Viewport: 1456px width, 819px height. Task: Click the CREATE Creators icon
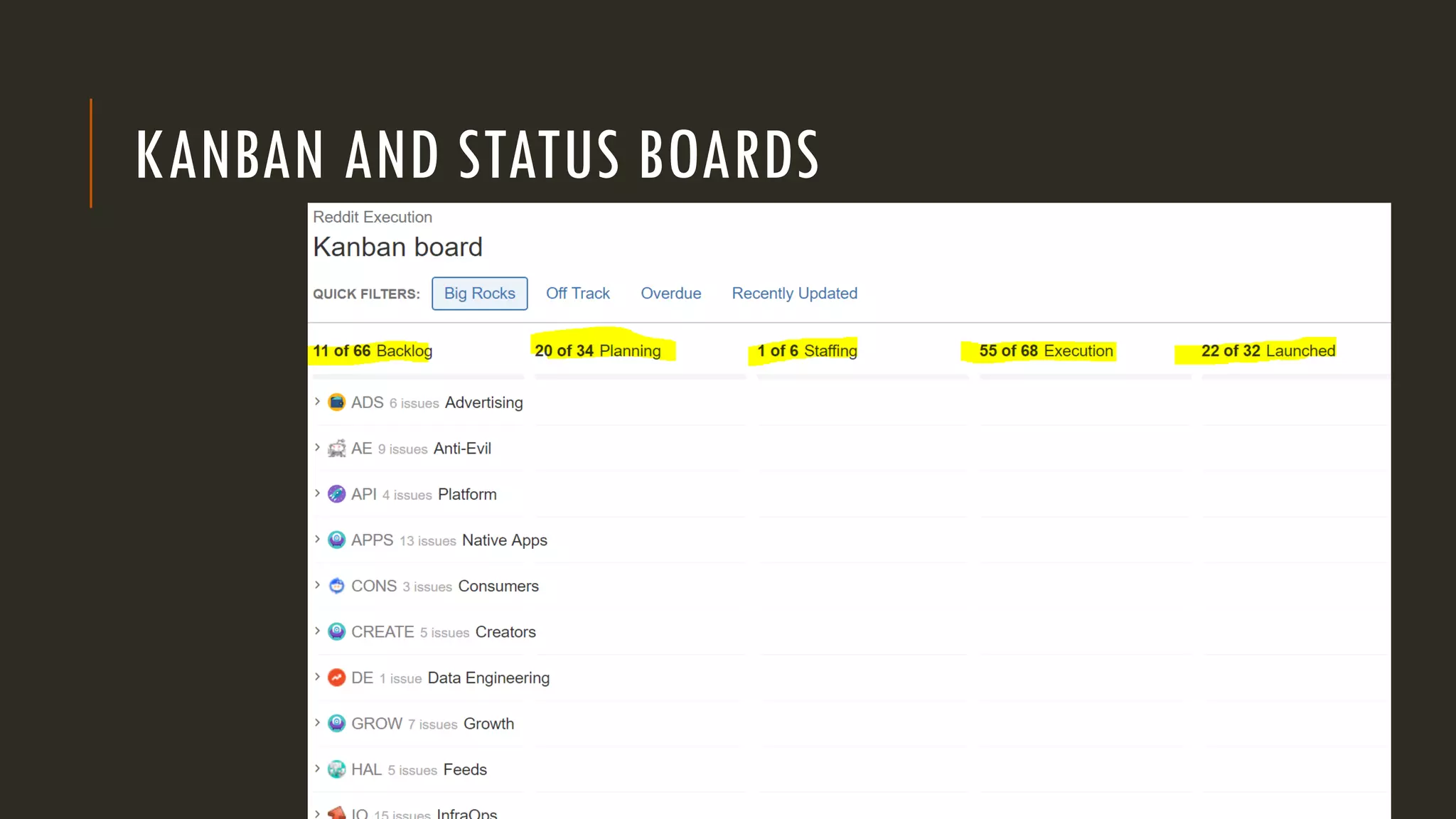coord(336,632)
